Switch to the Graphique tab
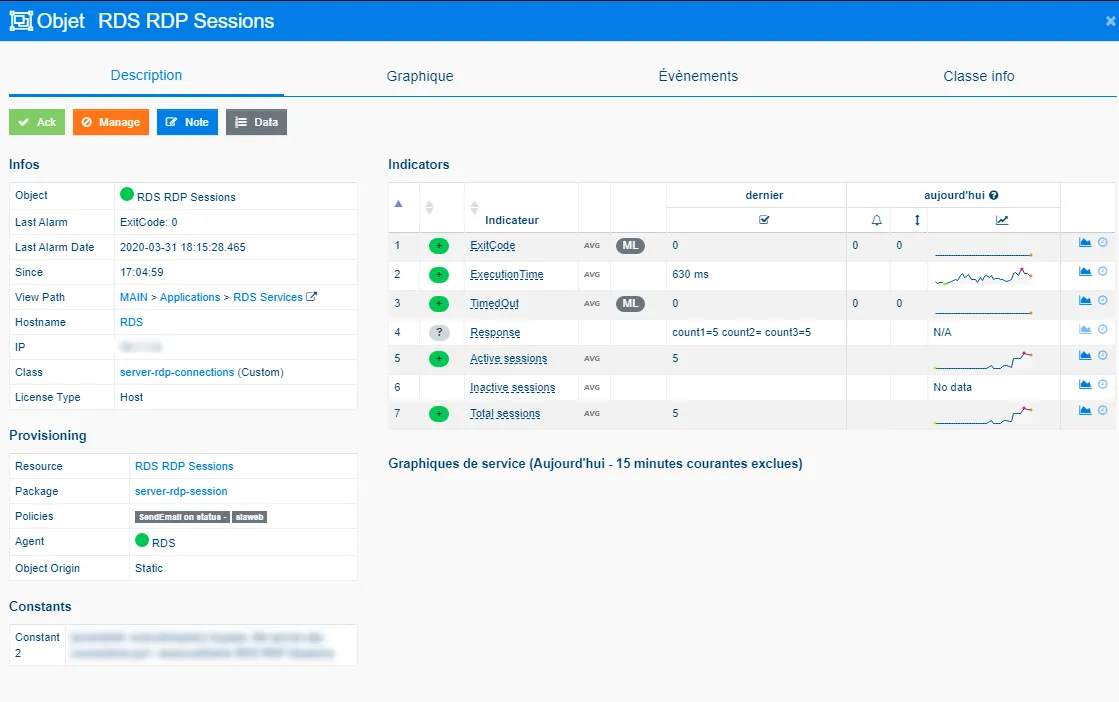Viewport: 1119px width, 702px height. [x=422, y=75]
